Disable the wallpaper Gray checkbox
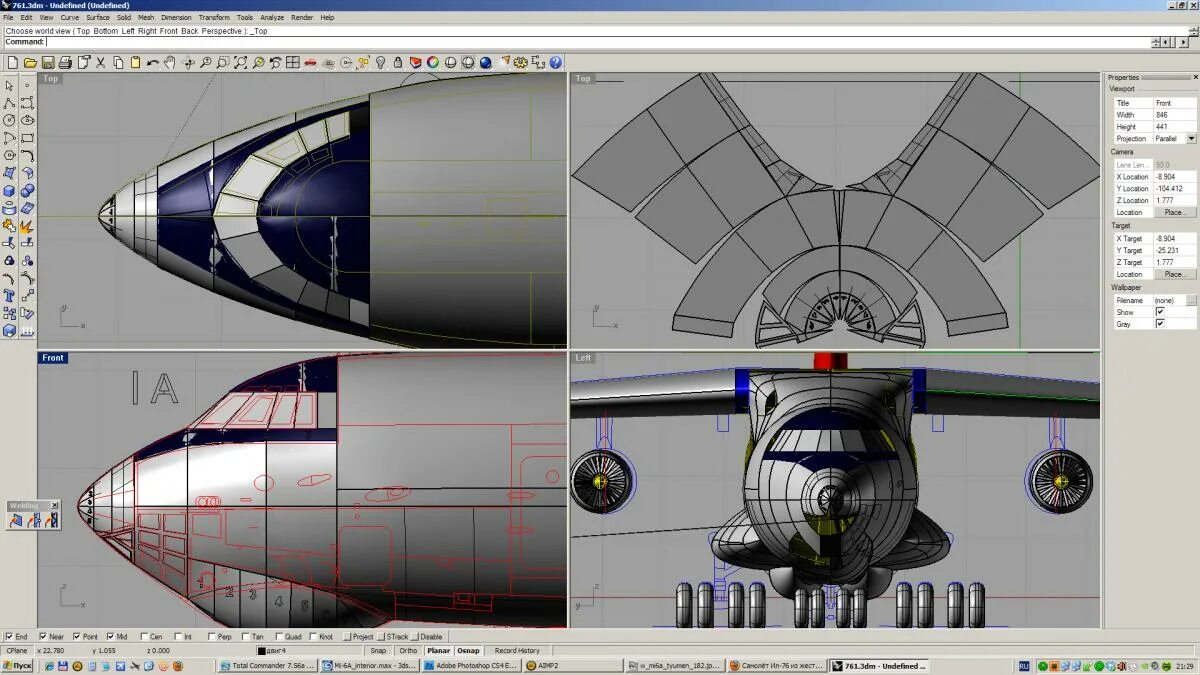 pos(1160,324)
